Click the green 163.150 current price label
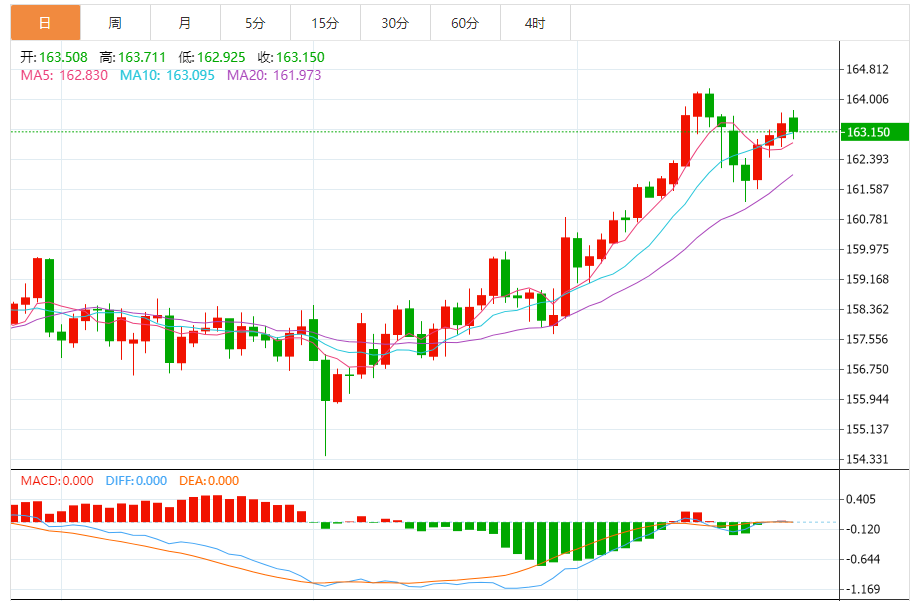 [875, 132]
